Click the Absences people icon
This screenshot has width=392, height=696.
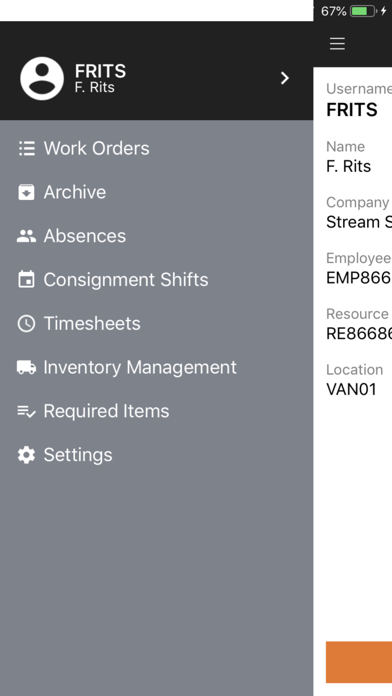point(26,236)
